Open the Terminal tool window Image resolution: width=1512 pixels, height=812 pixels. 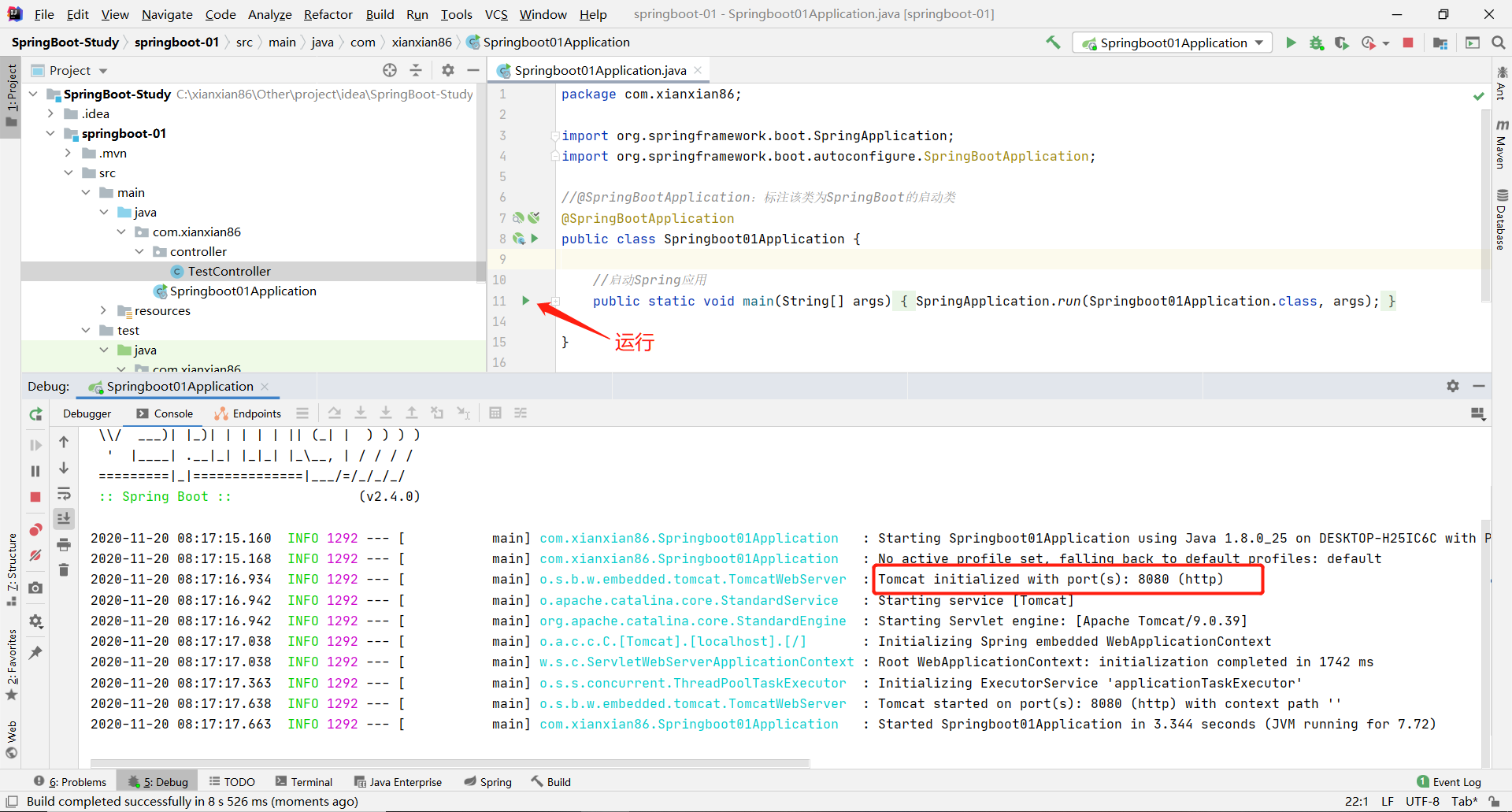click(304, 782)
